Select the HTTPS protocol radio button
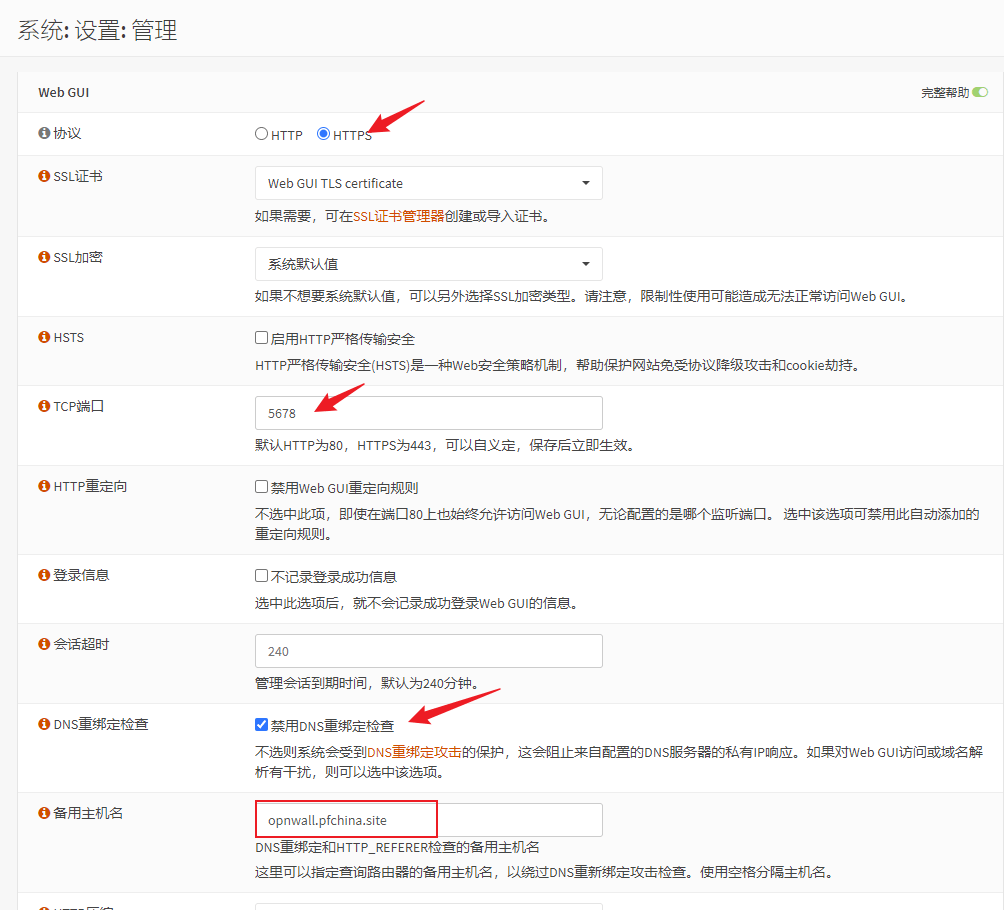The height and width of the screenshot is (910, 1004). (323, 134)
